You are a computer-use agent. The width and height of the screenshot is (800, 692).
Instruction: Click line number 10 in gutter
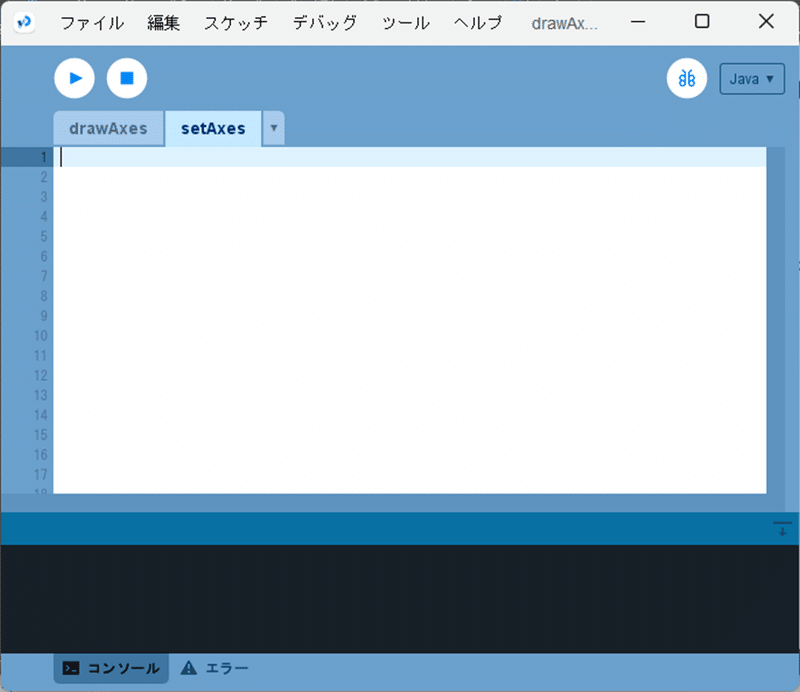tap(41, 336)
